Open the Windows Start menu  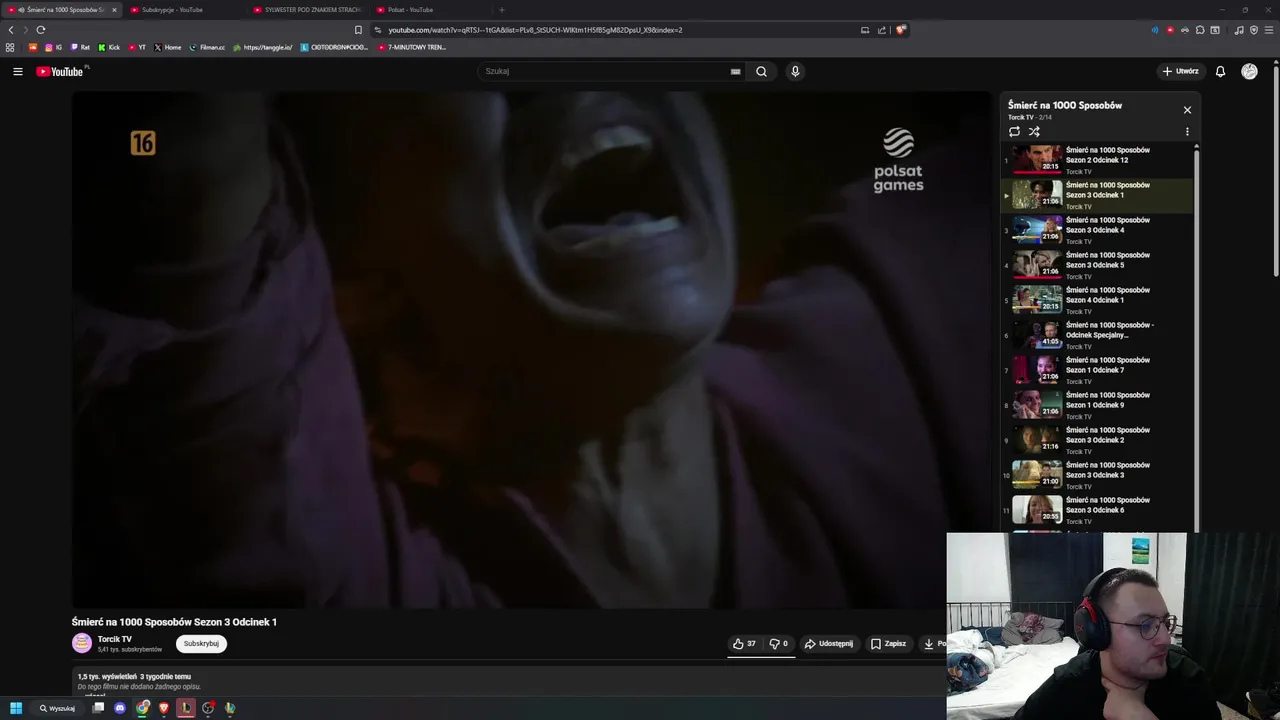point(16,708)
